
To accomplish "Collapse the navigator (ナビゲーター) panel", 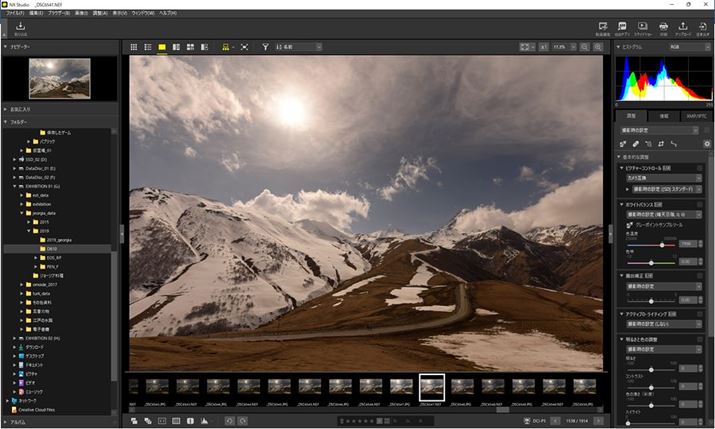I will [6, 47].
